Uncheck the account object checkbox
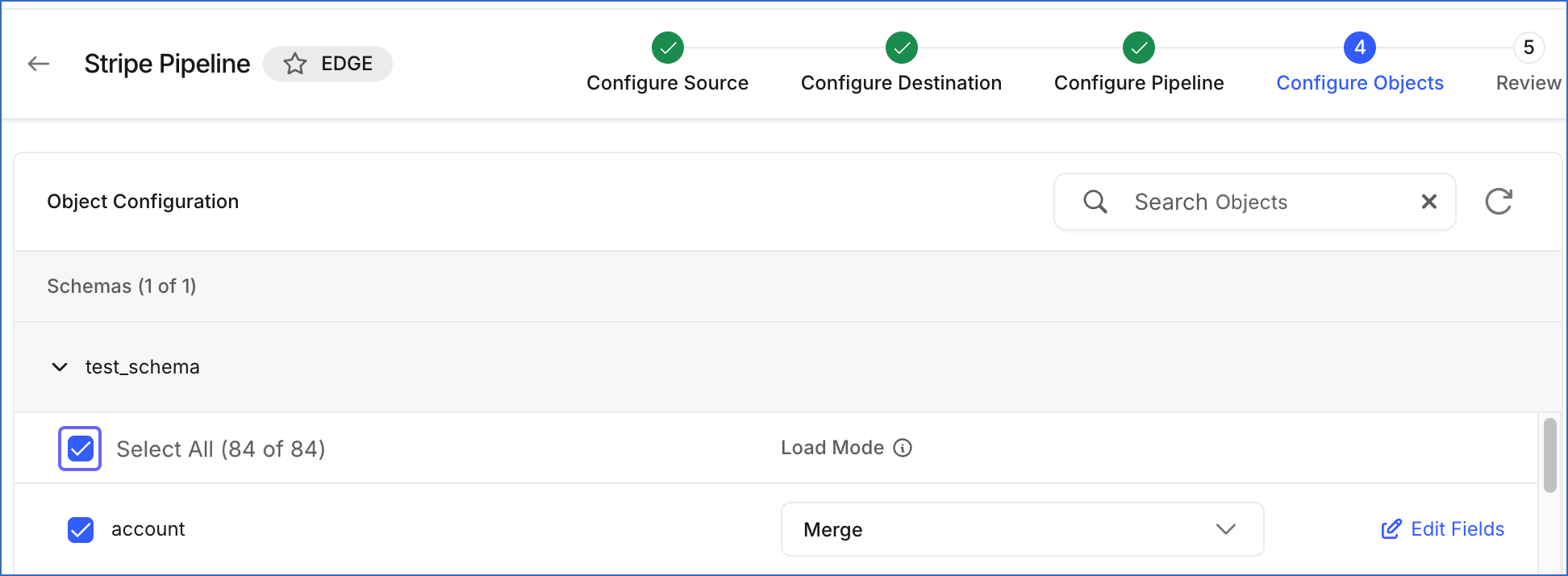The width and height of the screenshot is (1568, 576). 81,530
